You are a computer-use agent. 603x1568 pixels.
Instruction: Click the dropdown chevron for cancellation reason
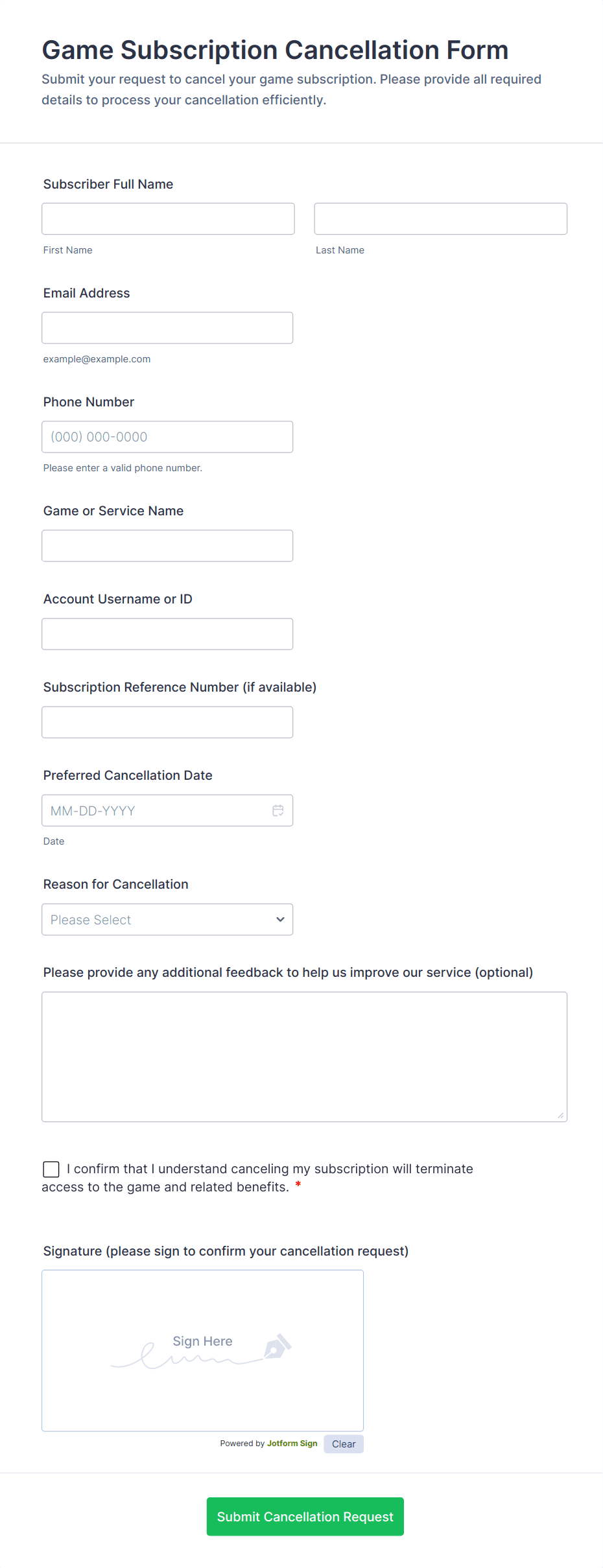click(x=280, y=919)
